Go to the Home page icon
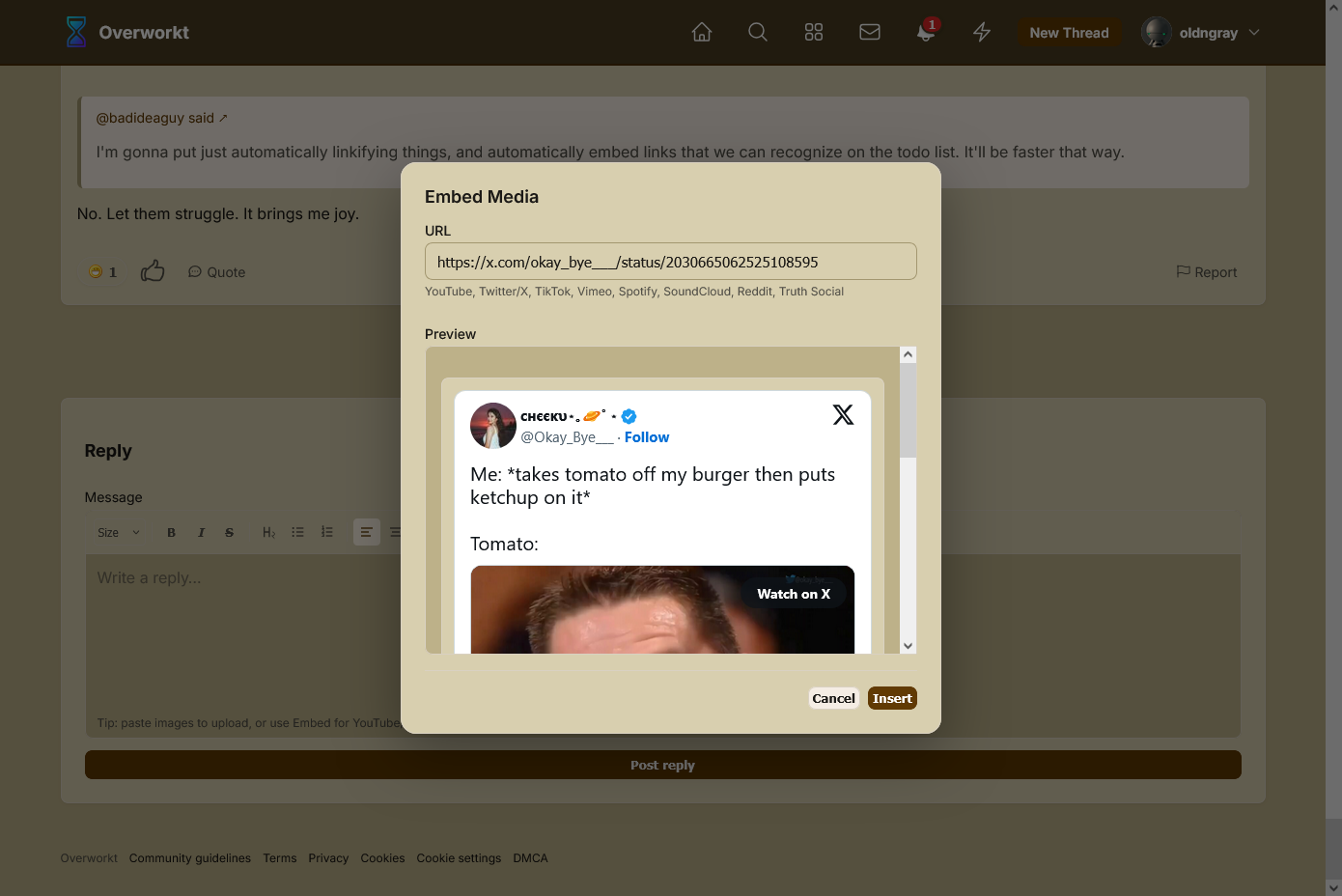 (702, 32)
